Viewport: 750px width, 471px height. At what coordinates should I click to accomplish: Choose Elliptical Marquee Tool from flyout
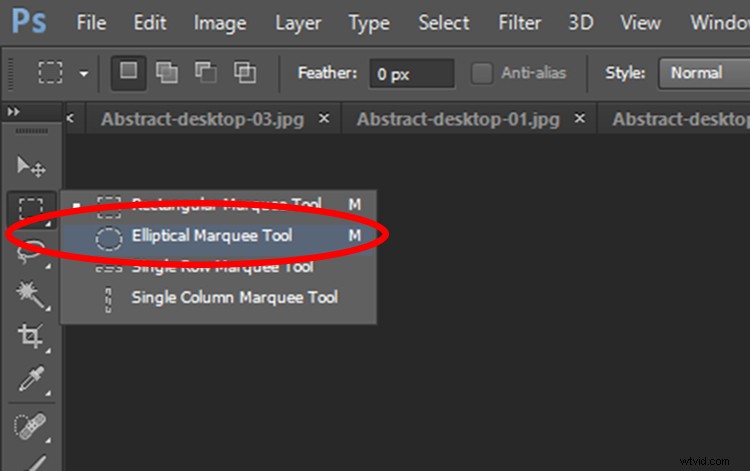(212, 235)
